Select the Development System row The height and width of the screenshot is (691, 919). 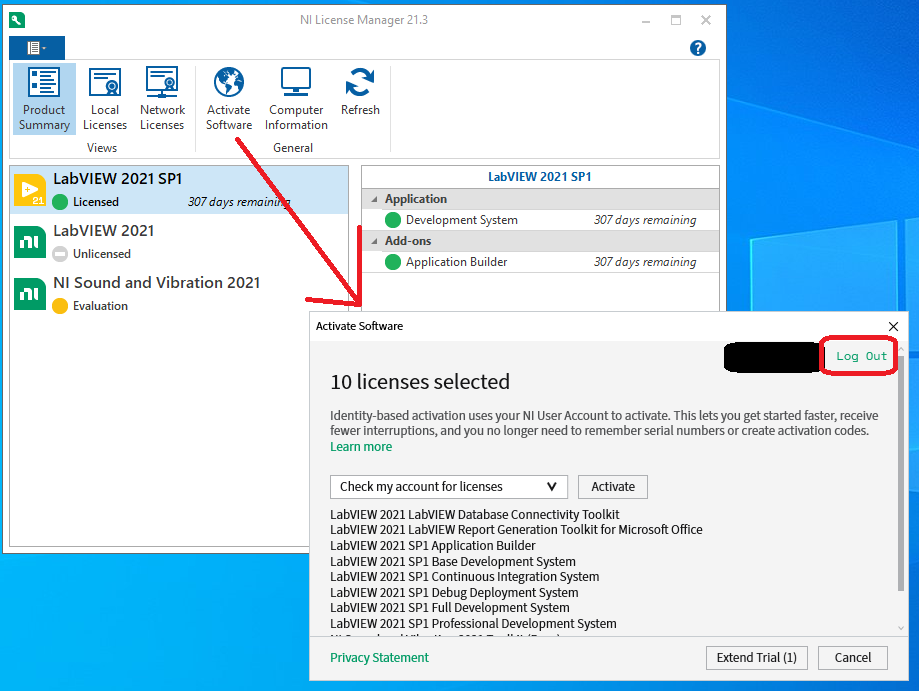tap(540, 220)
